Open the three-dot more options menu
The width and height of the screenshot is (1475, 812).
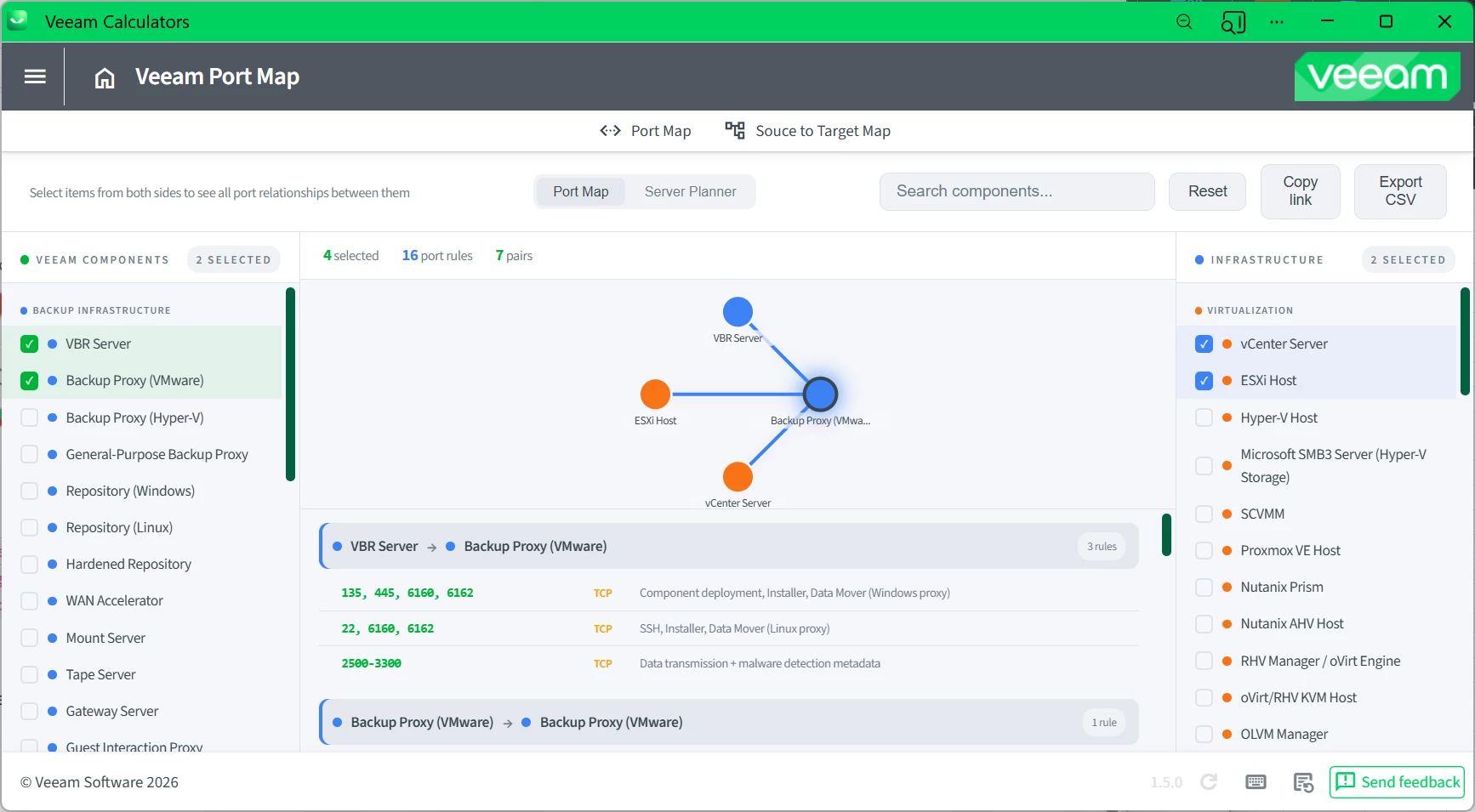pyautogui.click(x=1277, y=22)
